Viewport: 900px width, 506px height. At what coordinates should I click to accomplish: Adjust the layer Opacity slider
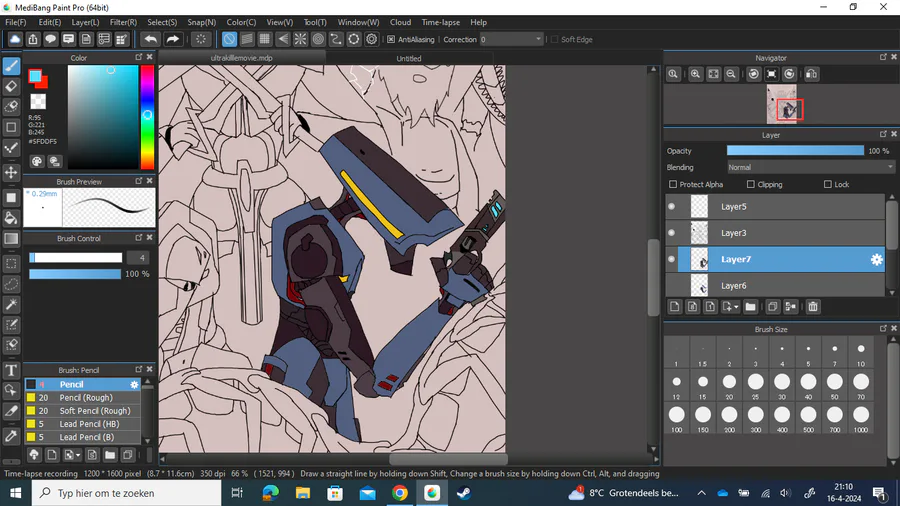[x=795, y=150]
